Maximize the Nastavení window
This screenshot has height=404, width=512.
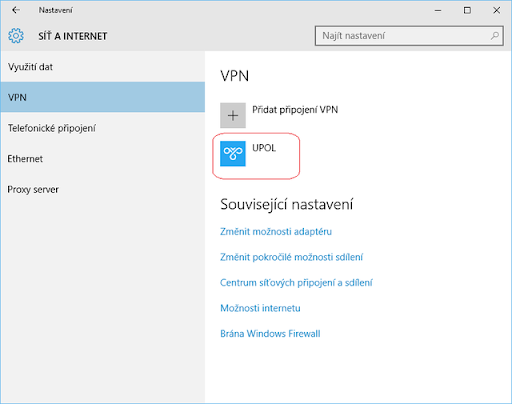point(467,10)
